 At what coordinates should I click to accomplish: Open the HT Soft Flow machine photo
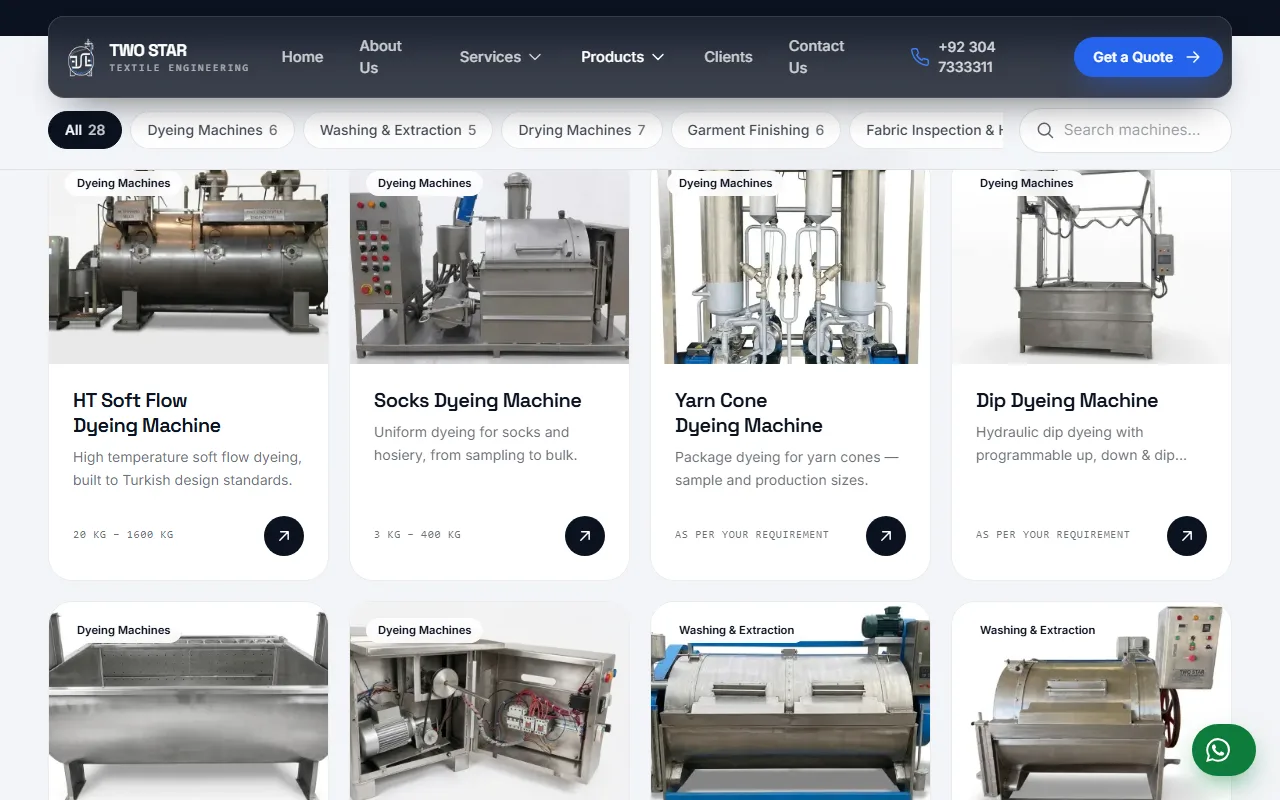click(188, 267)
